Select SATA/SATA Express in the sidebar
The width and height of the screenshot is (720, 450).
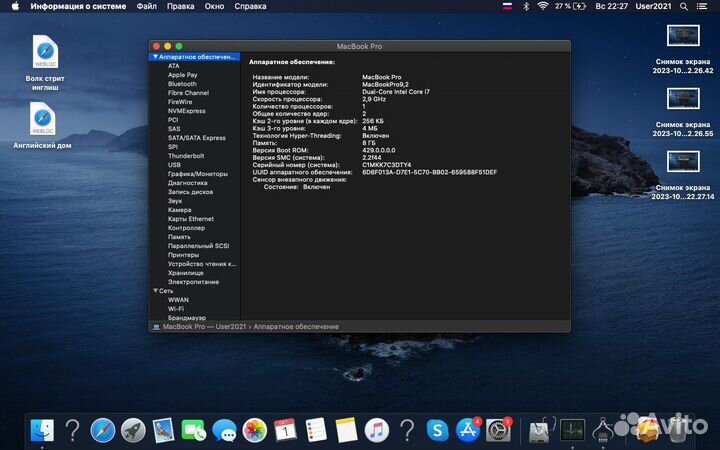click(x=197, y=138)
